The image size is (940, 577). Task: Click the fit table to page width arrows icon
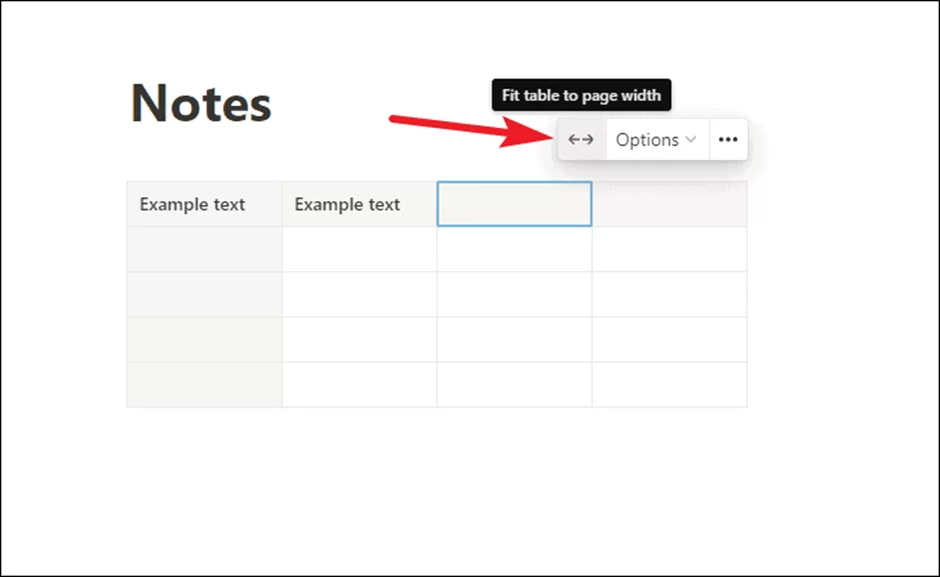[x=581, y=140]
